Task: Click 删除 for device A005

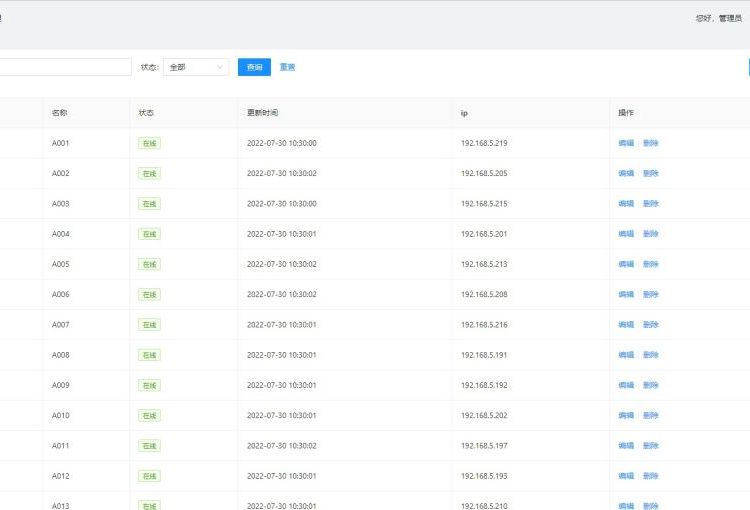Action: point(651,264)
